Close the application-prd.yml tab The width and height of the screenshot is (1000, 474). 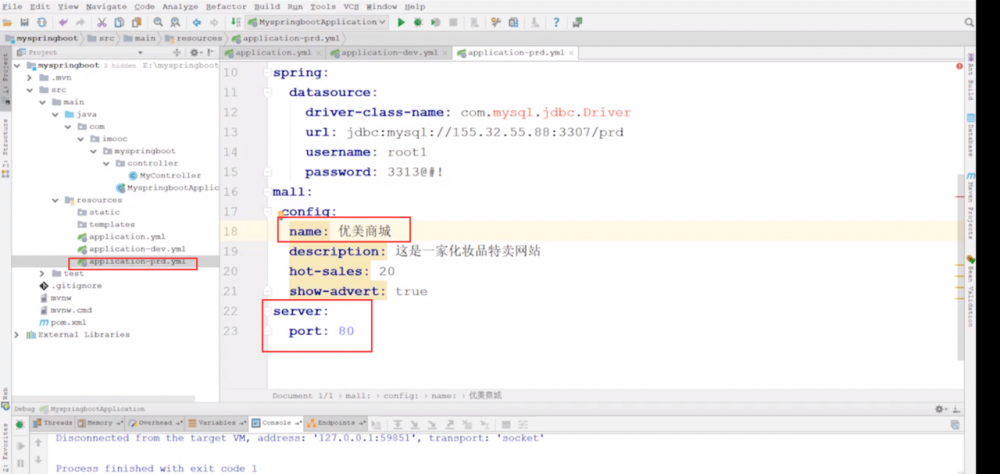pyautogui.click(x=571, y=53)
